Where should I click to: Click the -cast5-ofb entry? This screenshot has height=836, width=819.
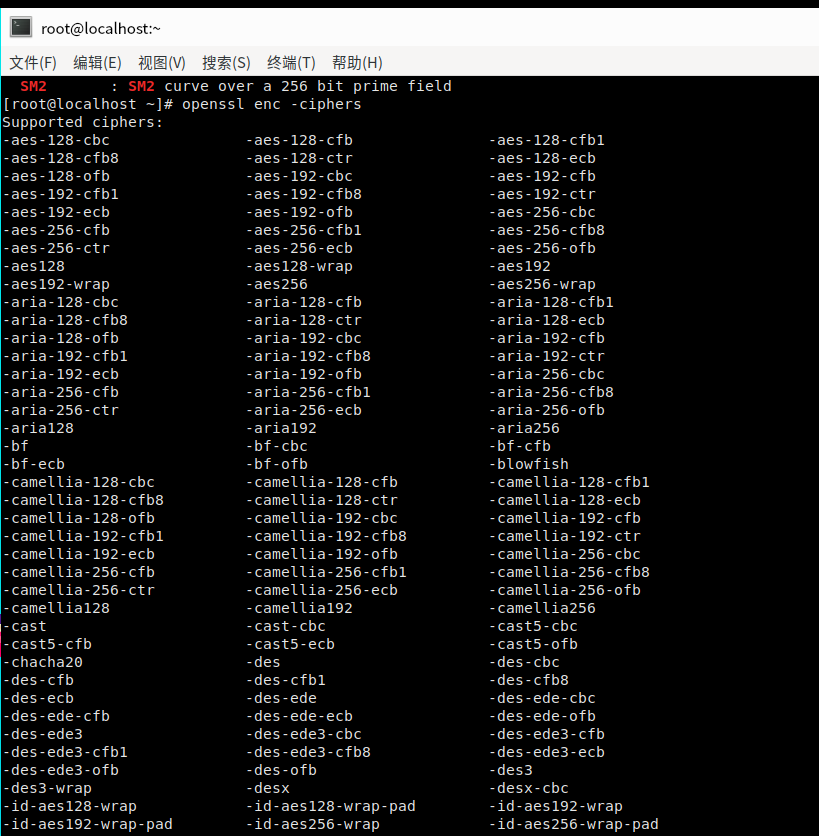(533, 644)
